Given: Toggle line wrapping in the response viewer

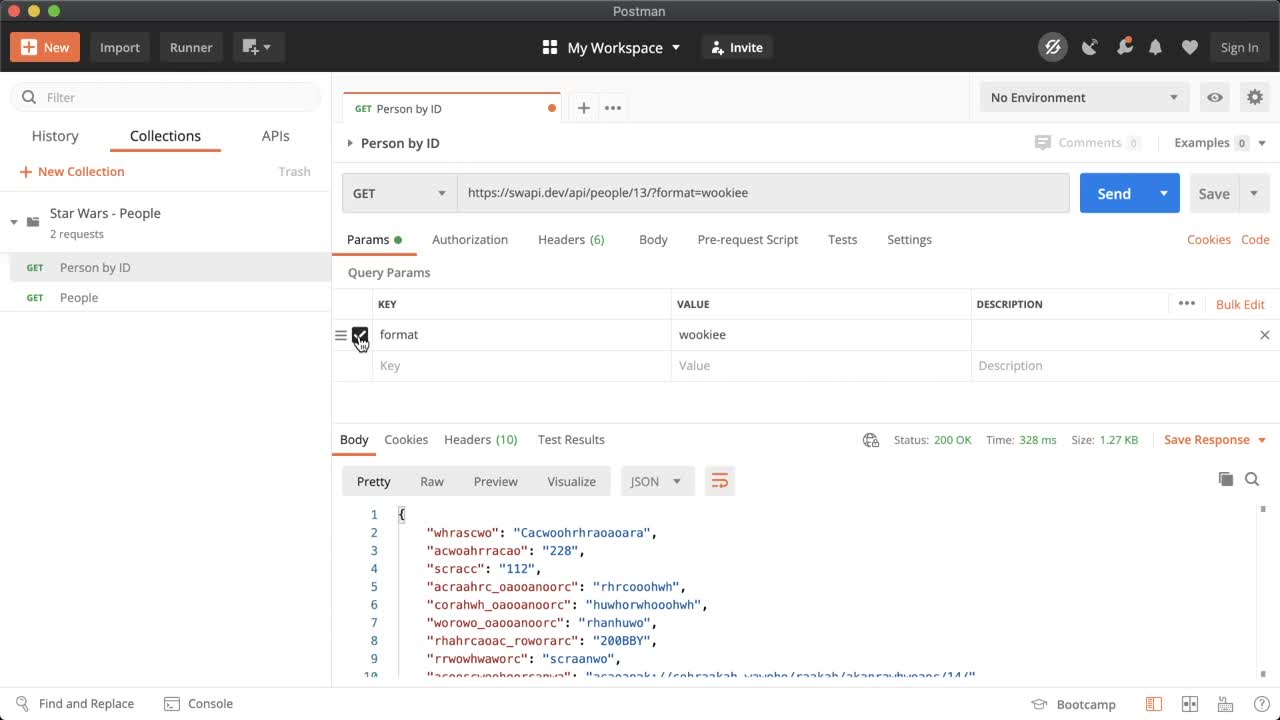Looking at the screenshot, I should tap(720, 481).
